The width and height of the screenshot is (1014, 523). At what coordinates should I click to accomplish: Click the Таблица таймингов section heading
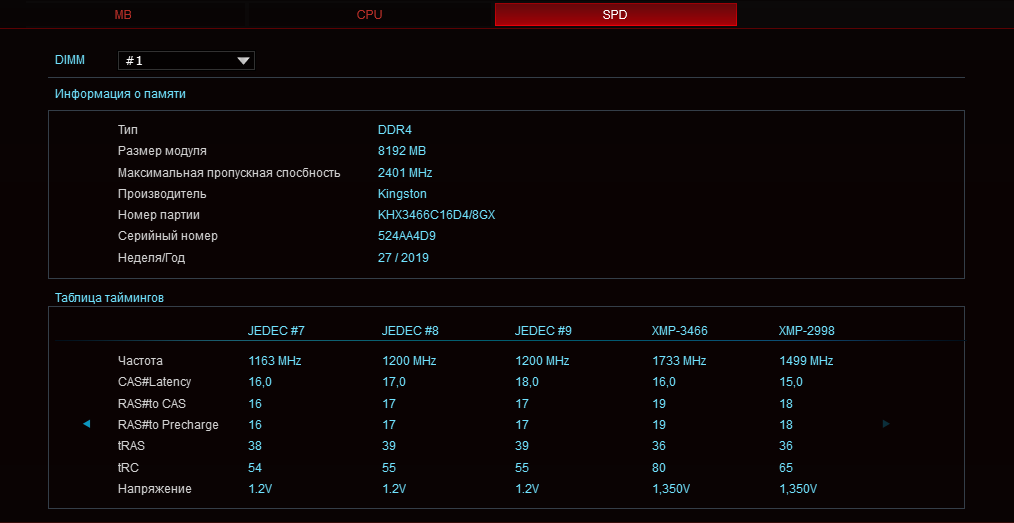tap(109, 298)
